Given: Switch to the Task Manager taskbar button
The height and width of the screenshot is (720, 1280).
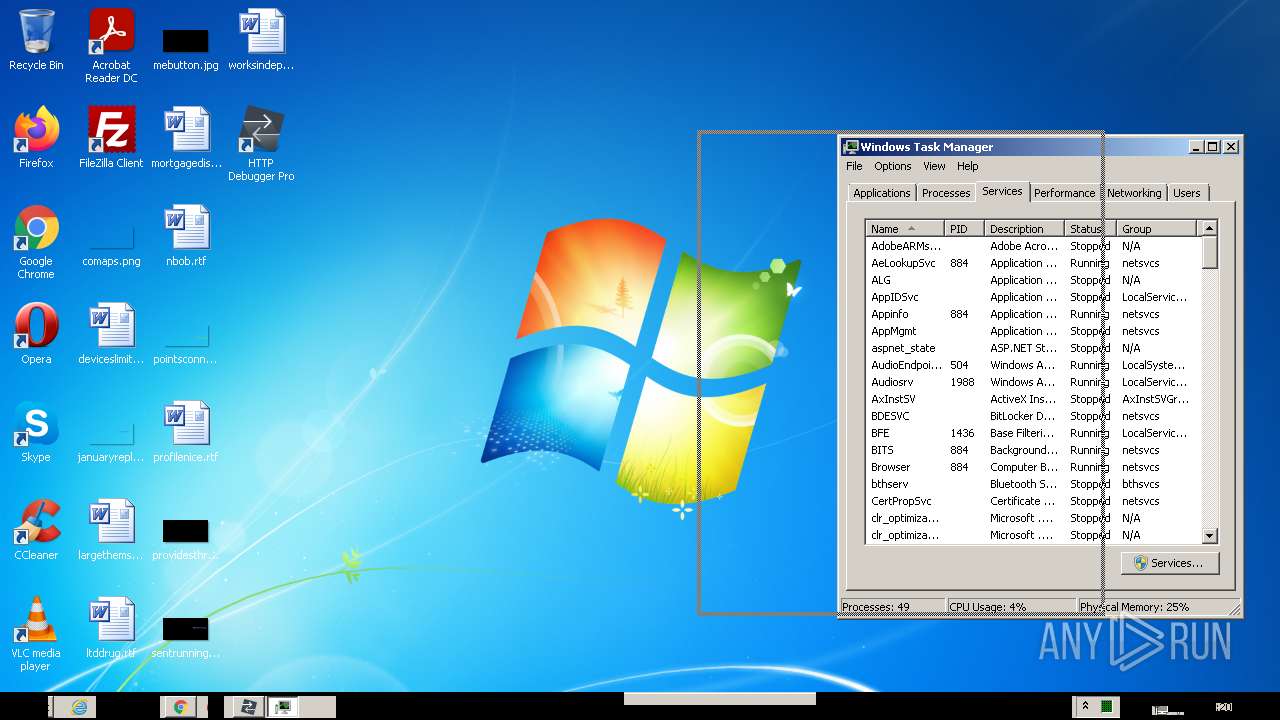Looking at the screenshot, I should tap(284, 707).
